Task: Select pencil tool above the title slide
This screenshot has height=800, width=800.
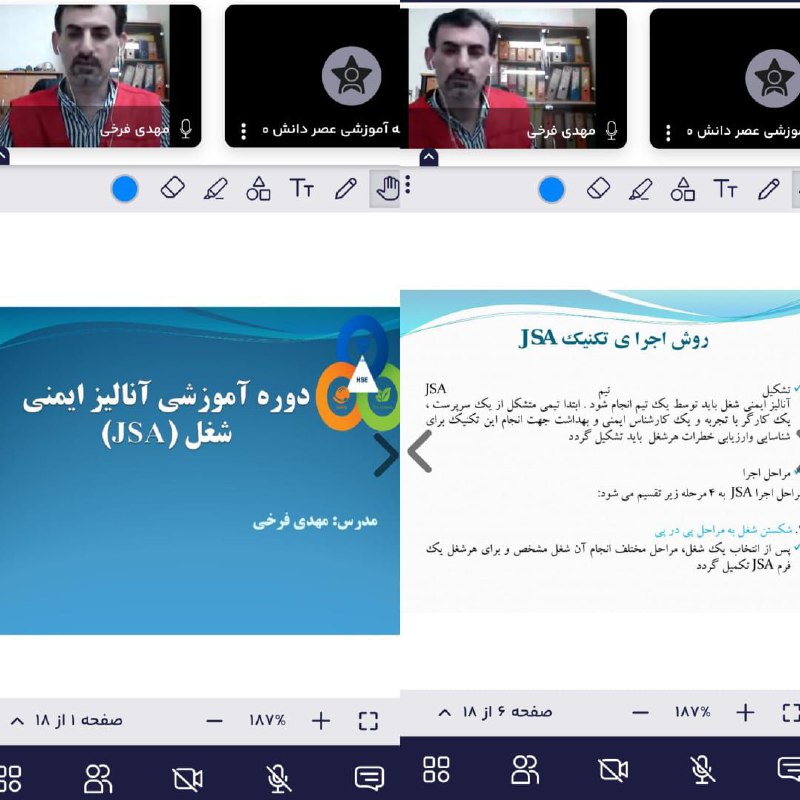Action: coord(345,188)
